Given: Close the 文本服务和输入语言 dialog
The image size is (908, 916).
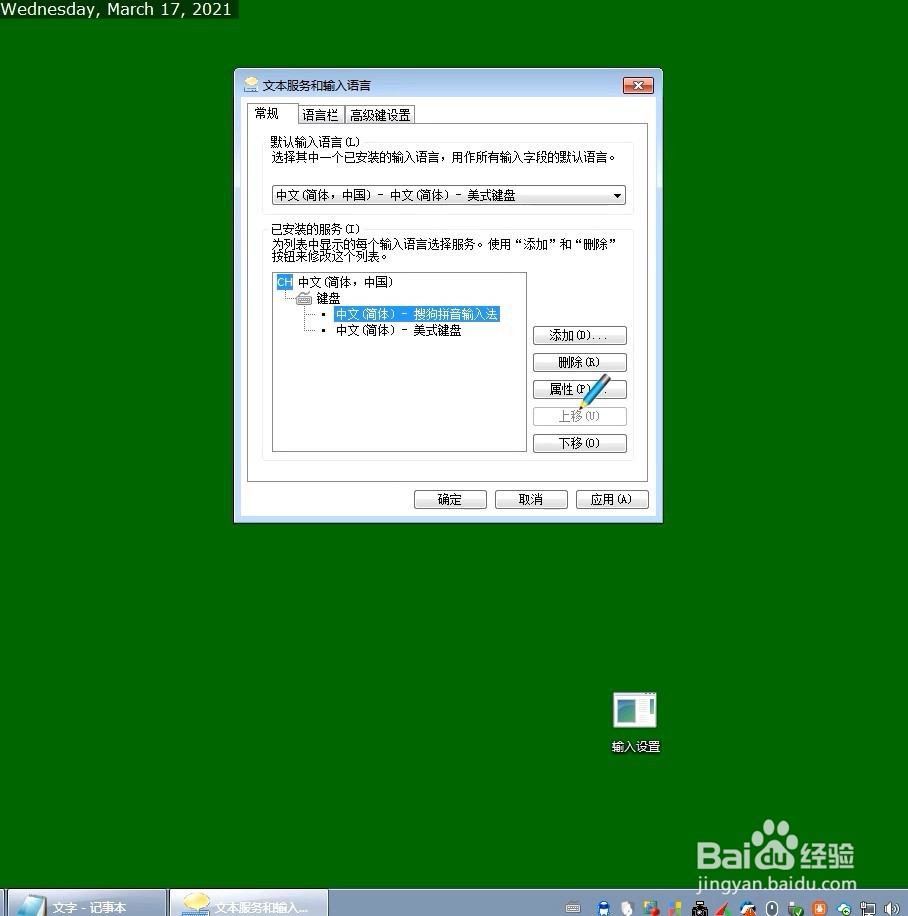Looking at the screenshot, I should [x=638, y=86].
